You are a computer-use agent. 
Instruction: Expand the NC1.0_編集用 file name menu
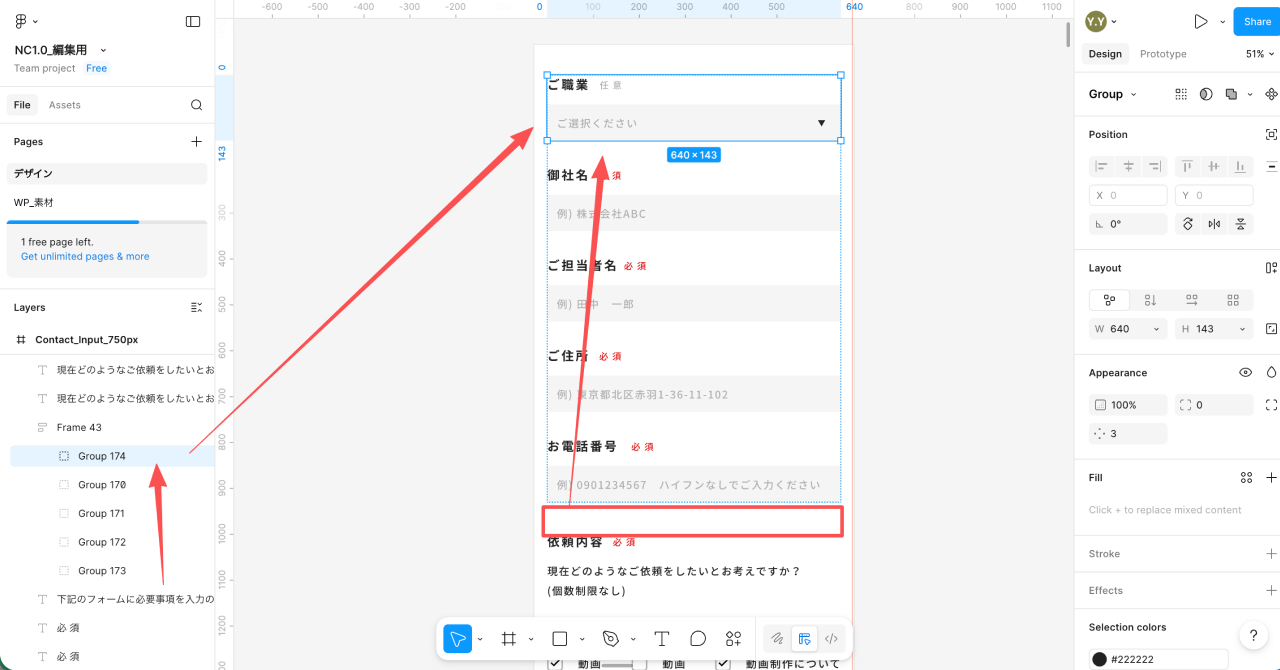coord(103,50)
